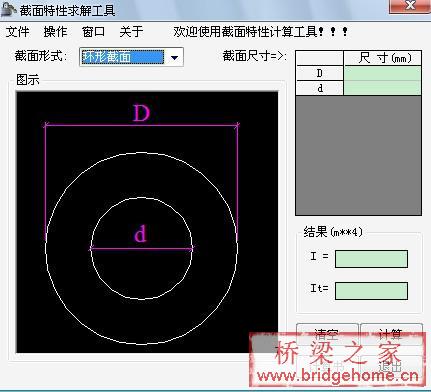Click the gray empty table area
Viewport: 431px width, 392px height.
359,156
